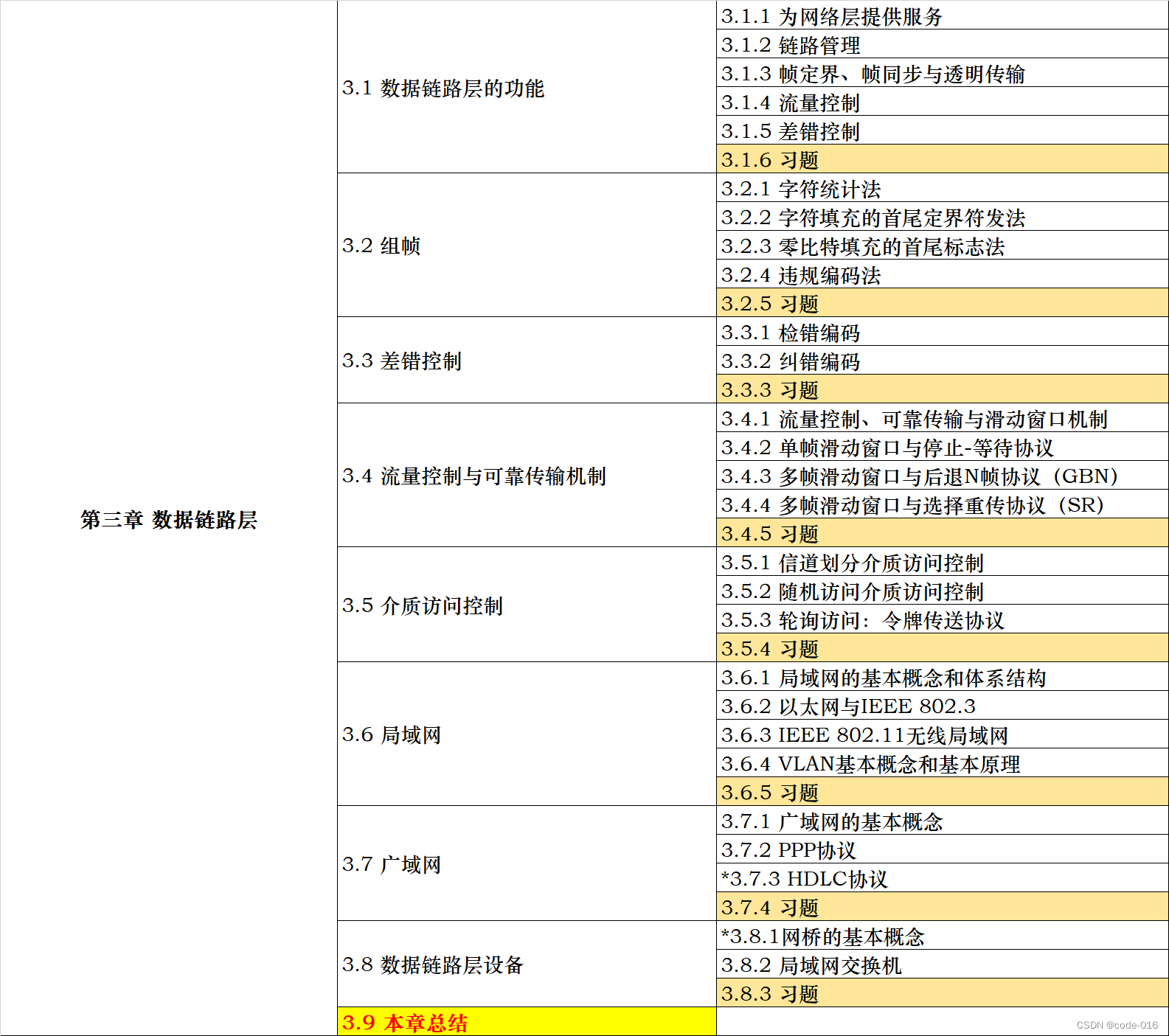This screenshot has height=1036, width=1169.
Task: Click the cell '3.3 差错控制'
Action: point(527,360)
